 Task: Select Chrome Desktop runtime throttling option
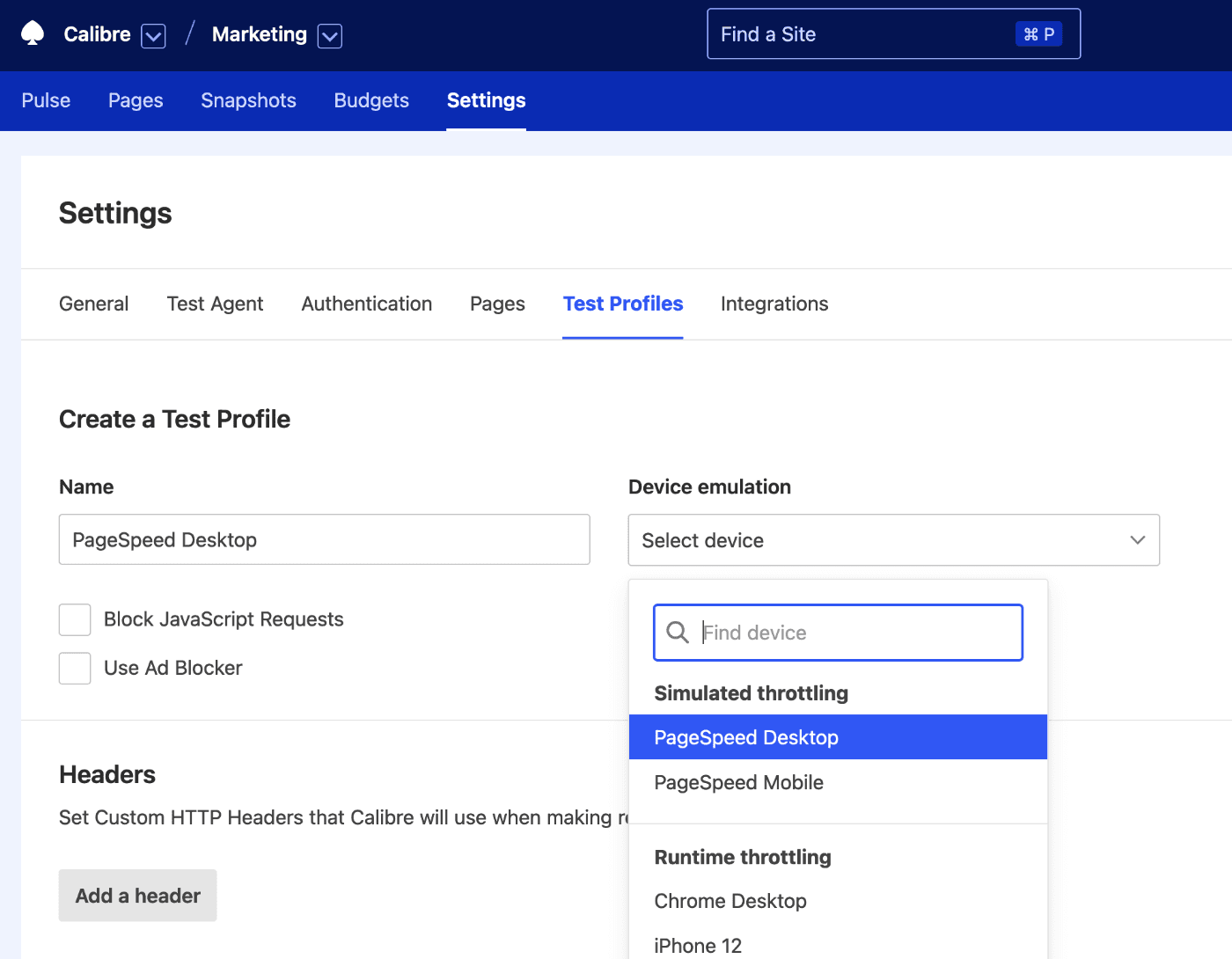(x=730, y=901)
